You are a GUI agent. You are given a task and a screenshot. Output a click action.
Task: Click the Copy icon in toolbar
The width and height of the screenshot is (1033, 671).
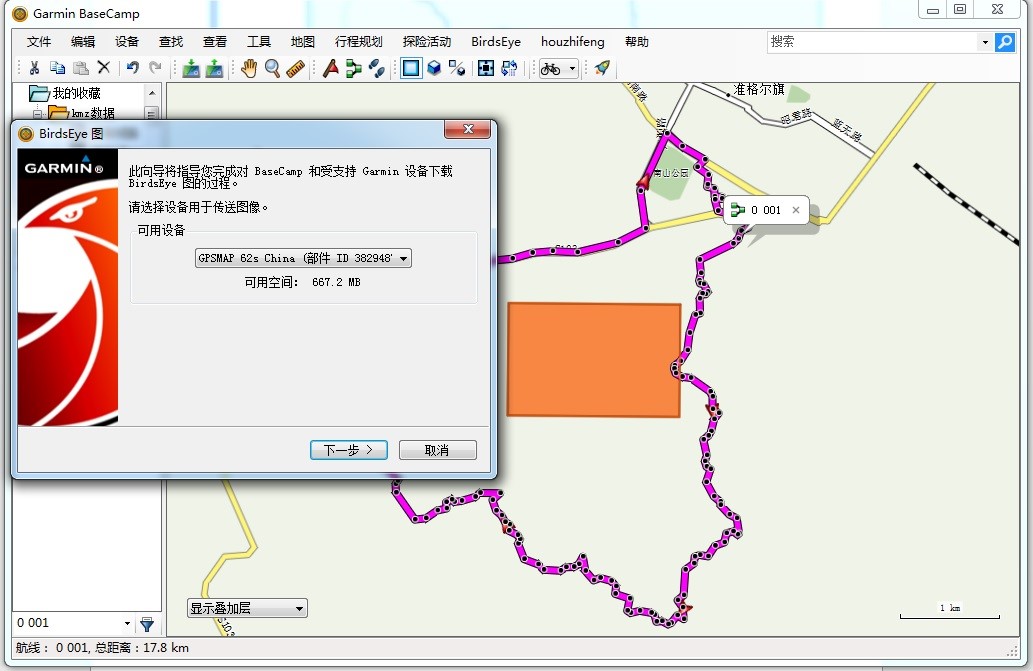click(x=57, y=68)
